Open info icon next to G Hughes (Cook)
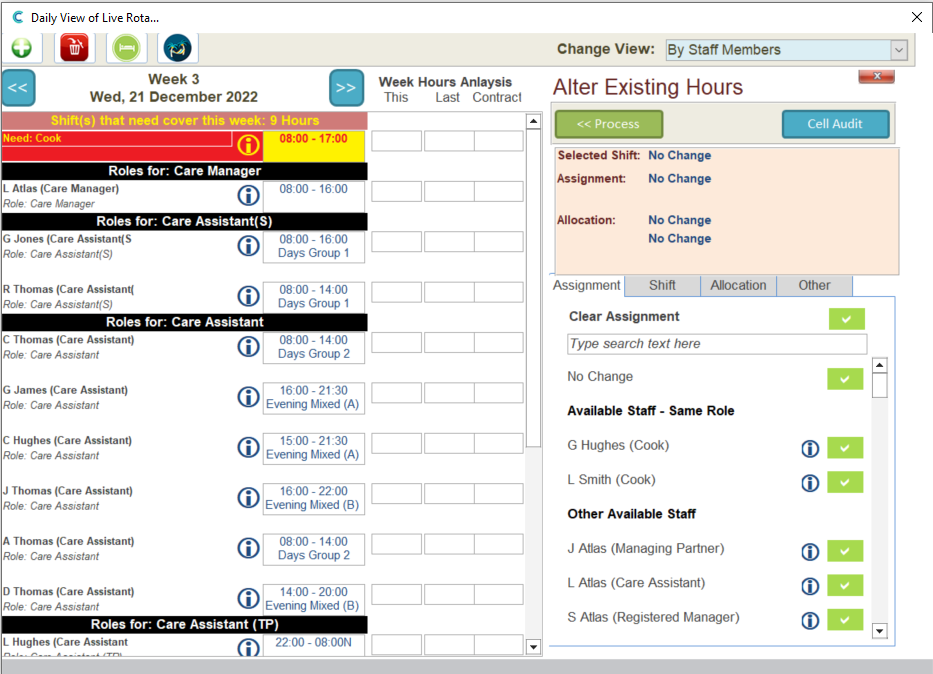Image resolution: width=933 pixels, height=674 pixels. (x=810, y=449)
